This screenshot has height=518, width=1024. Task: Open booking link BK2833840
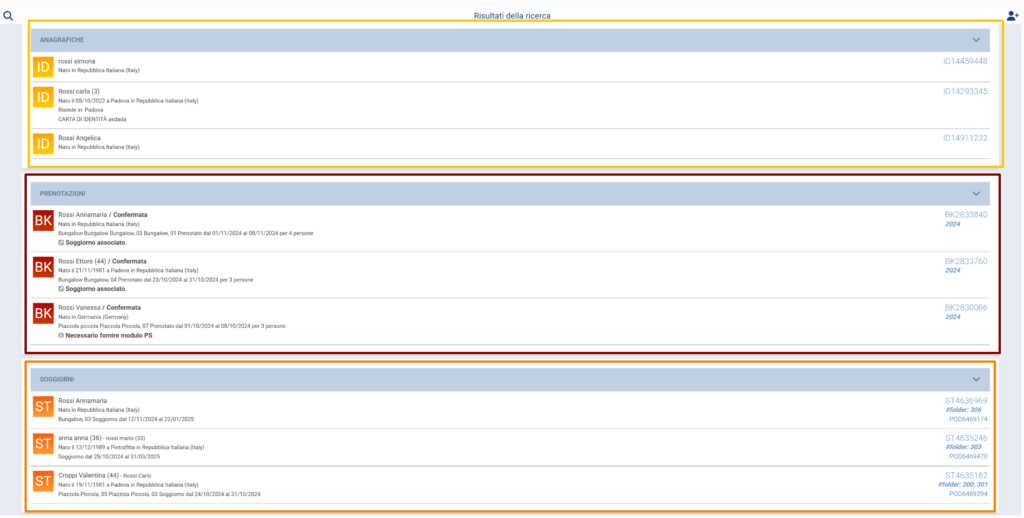(965, 214)
